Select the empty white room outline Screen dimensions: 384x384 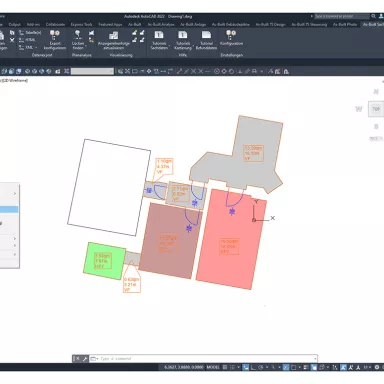click(x=109, y=187)
